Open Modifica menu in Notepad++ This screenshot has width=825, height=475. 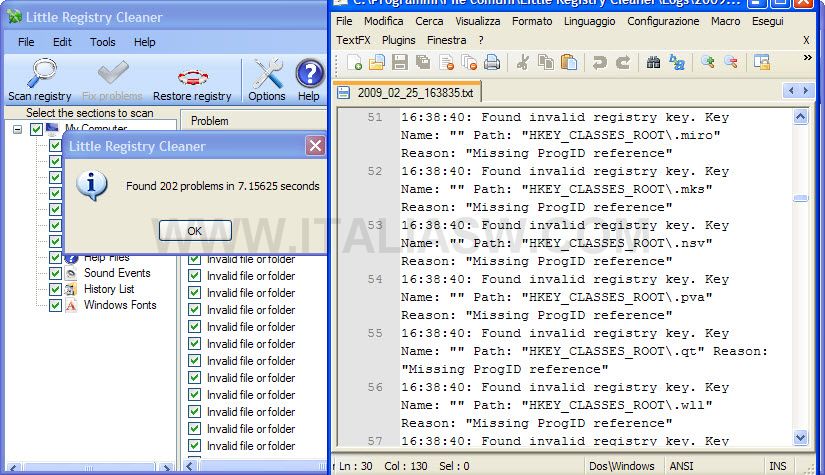coord(384,21)
